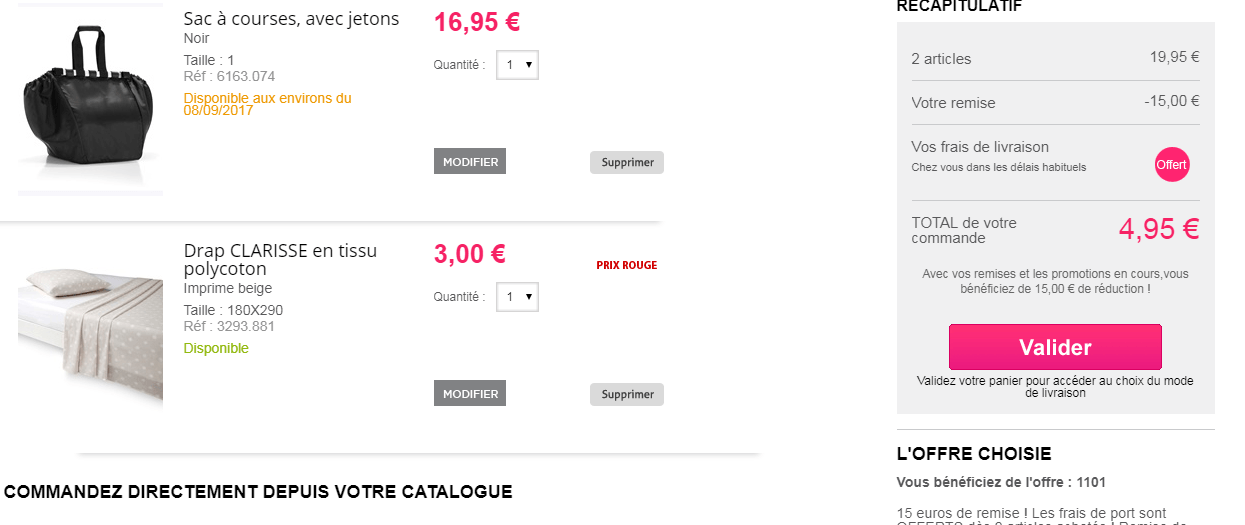Click Commandez directement depuis votre catalogue heading
The image size is (1245, 525).
[258, 492]
